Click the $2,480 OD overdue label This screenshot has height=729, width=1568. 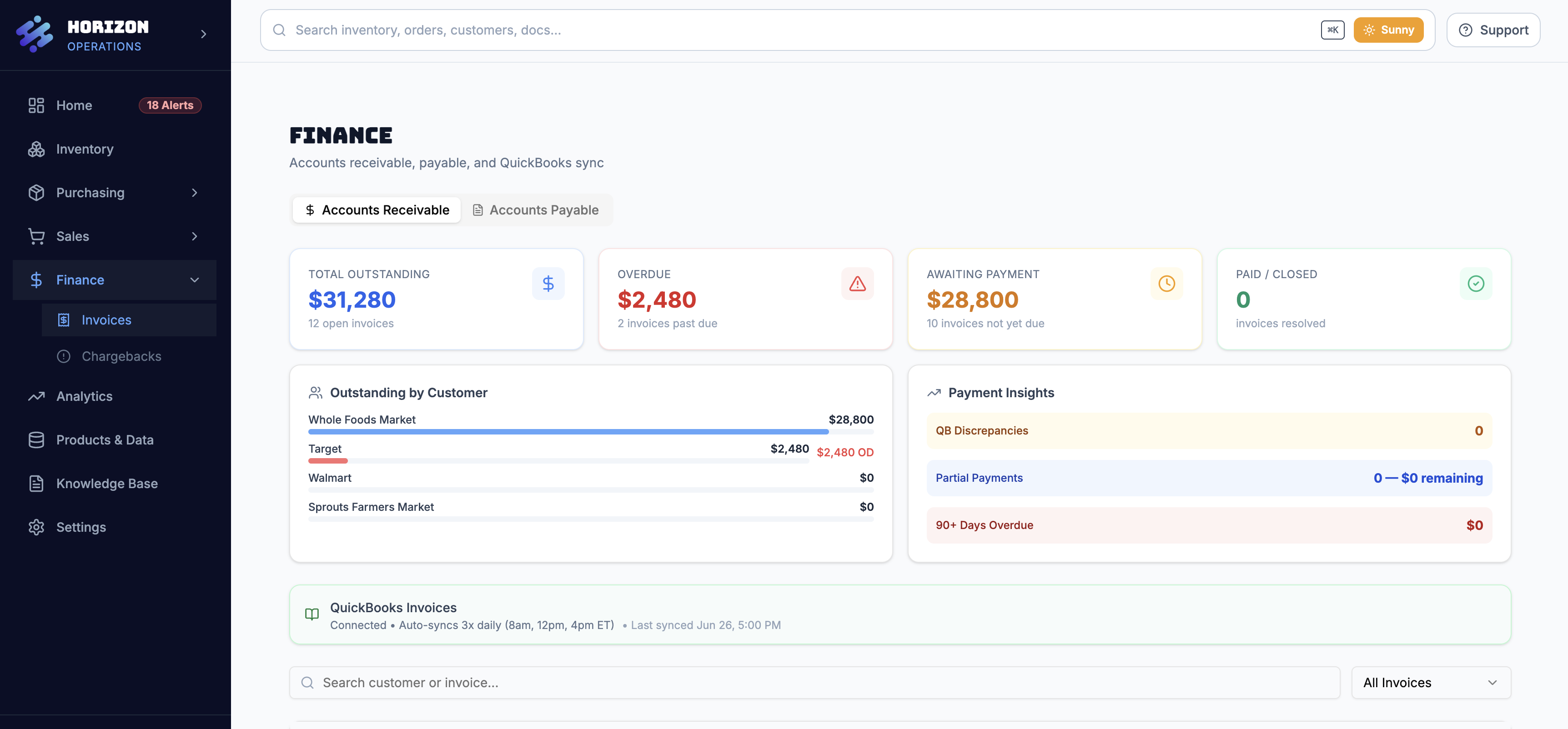click(x=845, y=452)
